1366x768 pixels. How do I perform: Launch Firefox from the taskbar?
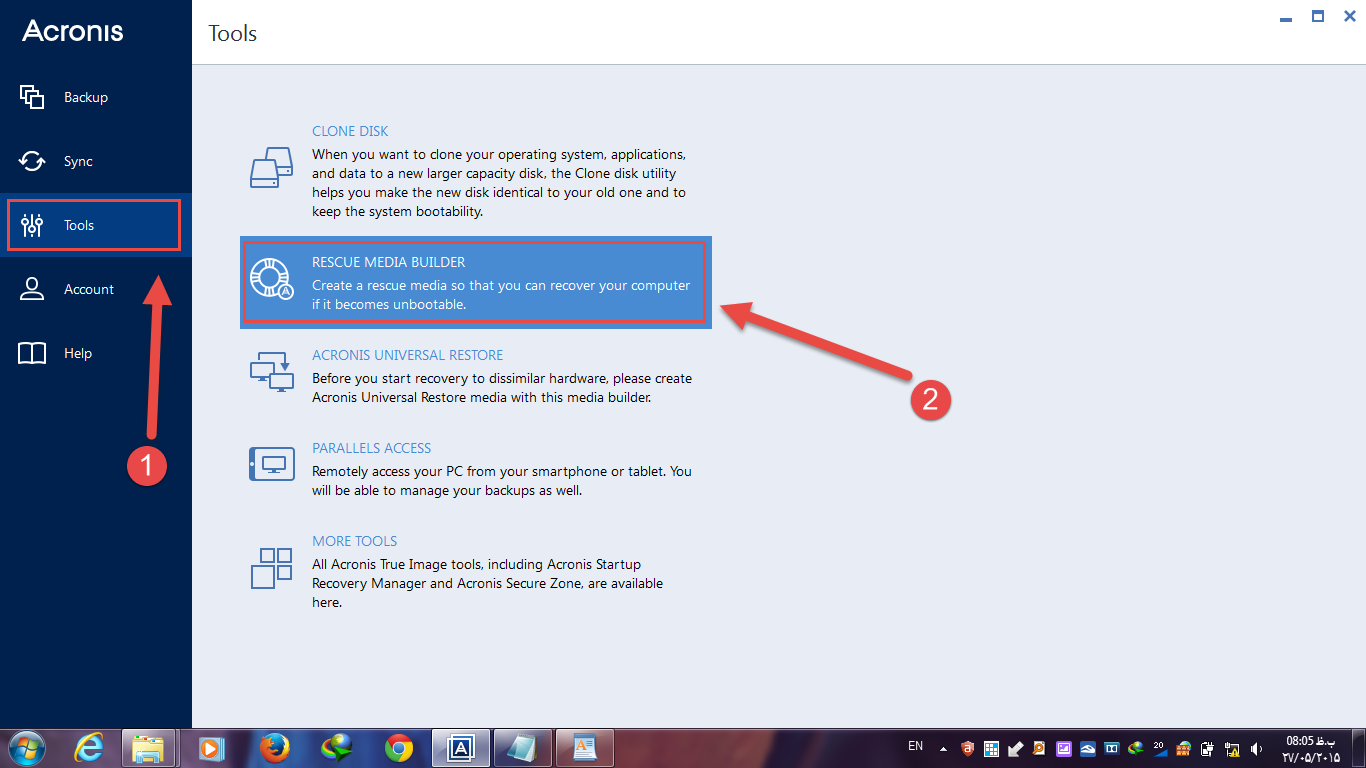274,748
